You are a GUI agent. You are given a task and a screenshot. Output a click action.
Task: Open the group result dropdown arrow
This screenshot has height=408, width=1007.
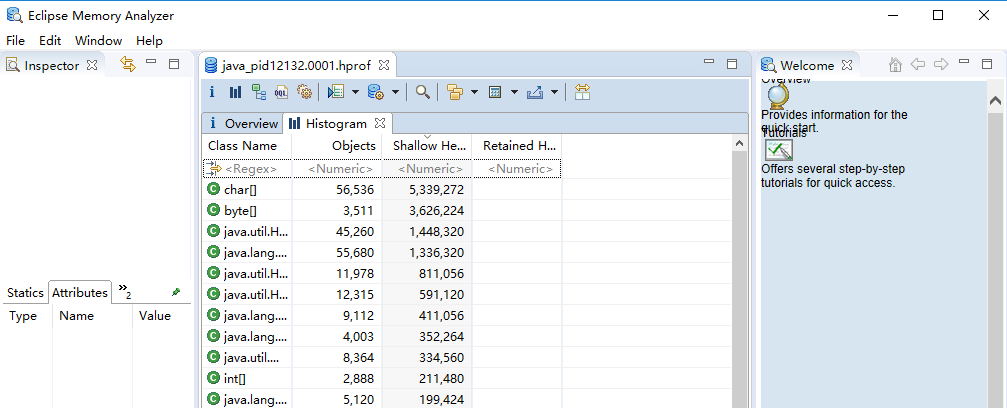pyautogui.click(x=475, y=93)
